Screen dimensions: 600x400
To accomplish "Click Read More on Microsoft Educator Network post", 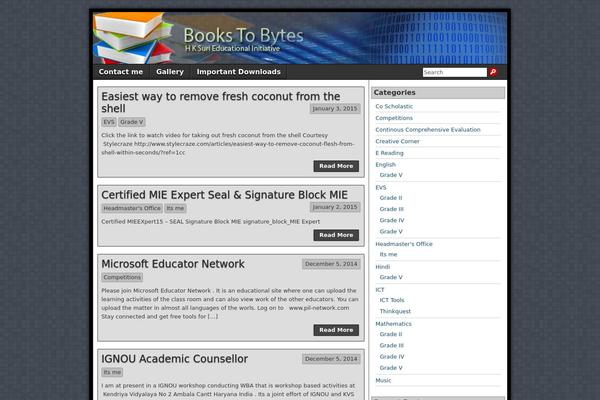I will [x=336, y=330].
